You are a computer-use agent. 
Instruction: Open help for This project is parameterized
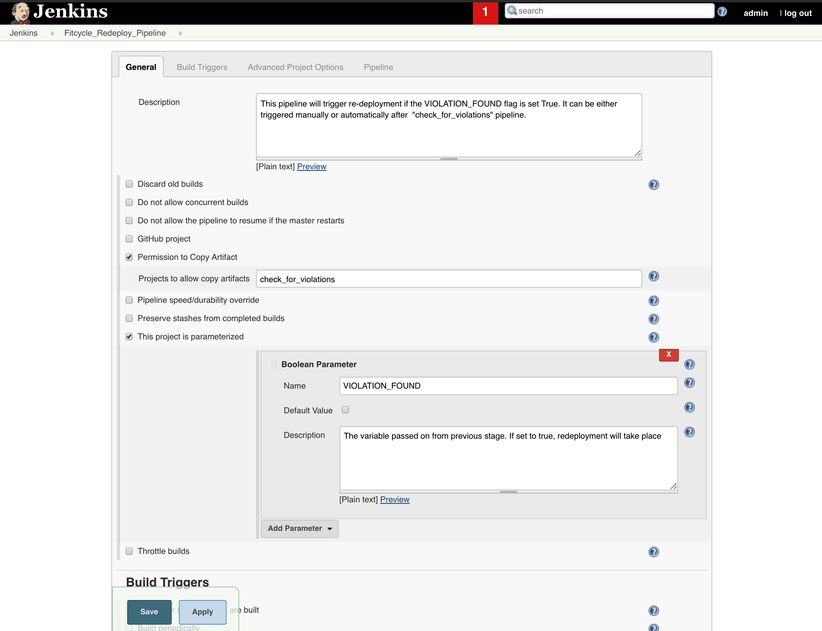[654, 338]
